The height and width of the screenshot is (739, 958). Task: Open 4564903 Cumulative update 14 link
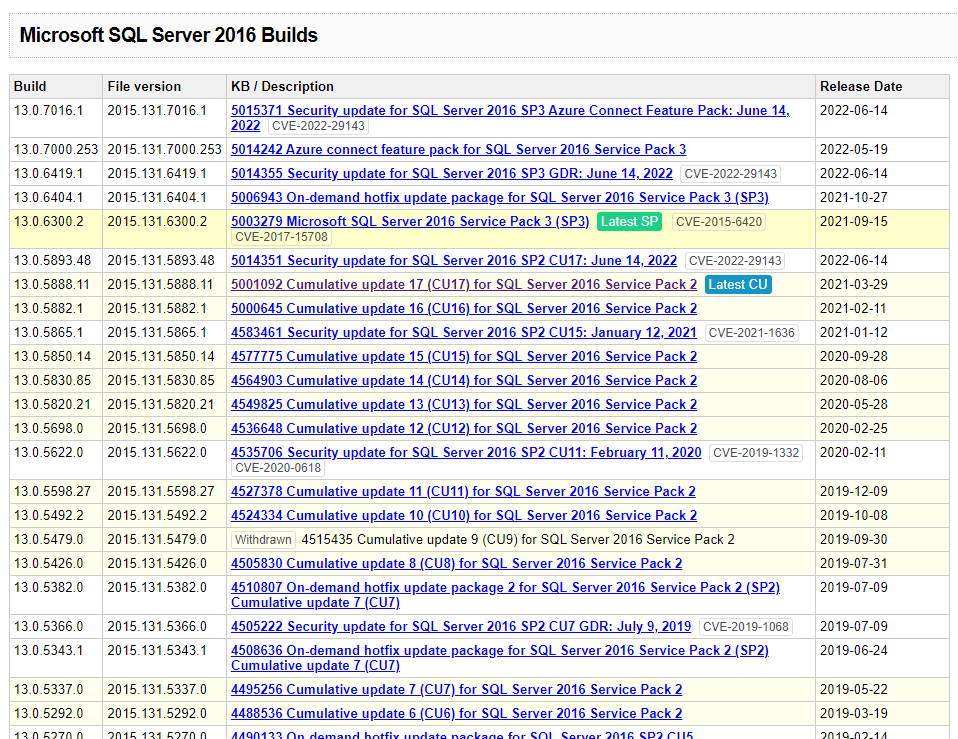[x=464, y=380]
